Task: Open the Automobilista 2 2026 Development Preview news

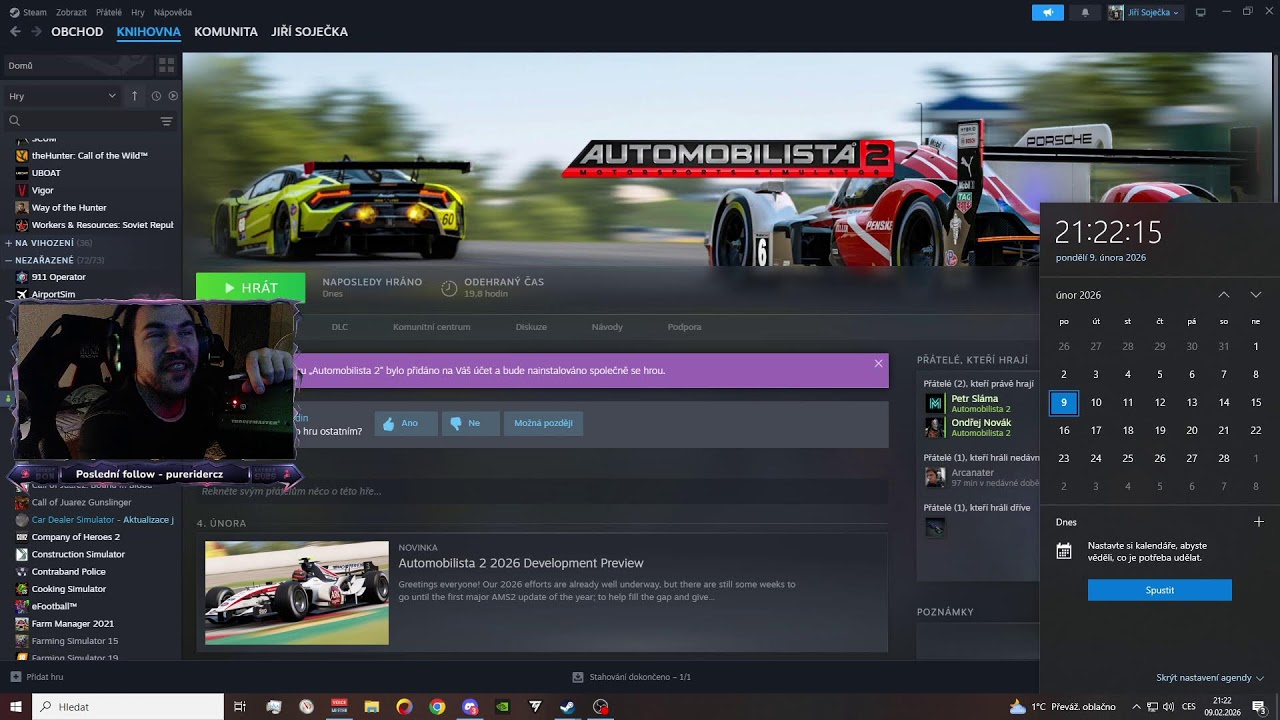Action: pyautogui.click(x=521, y=563)
